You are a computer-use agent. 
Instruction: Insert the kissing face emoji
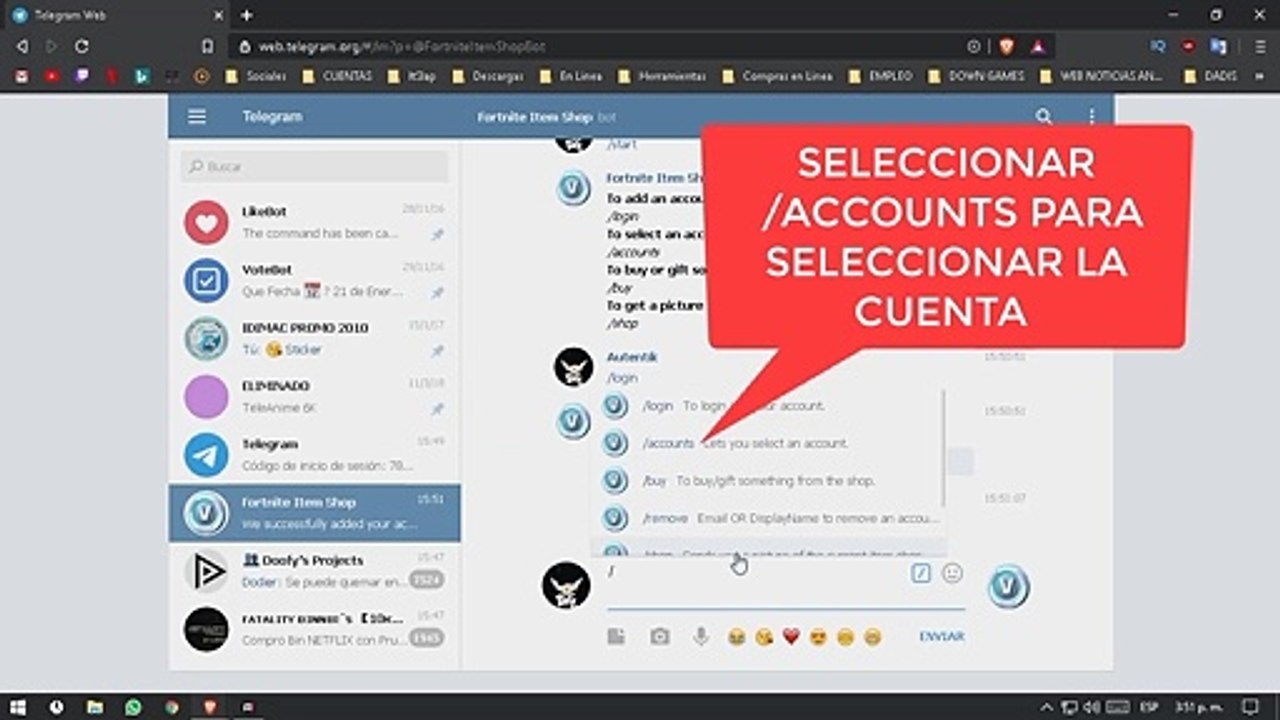[764, 636]
